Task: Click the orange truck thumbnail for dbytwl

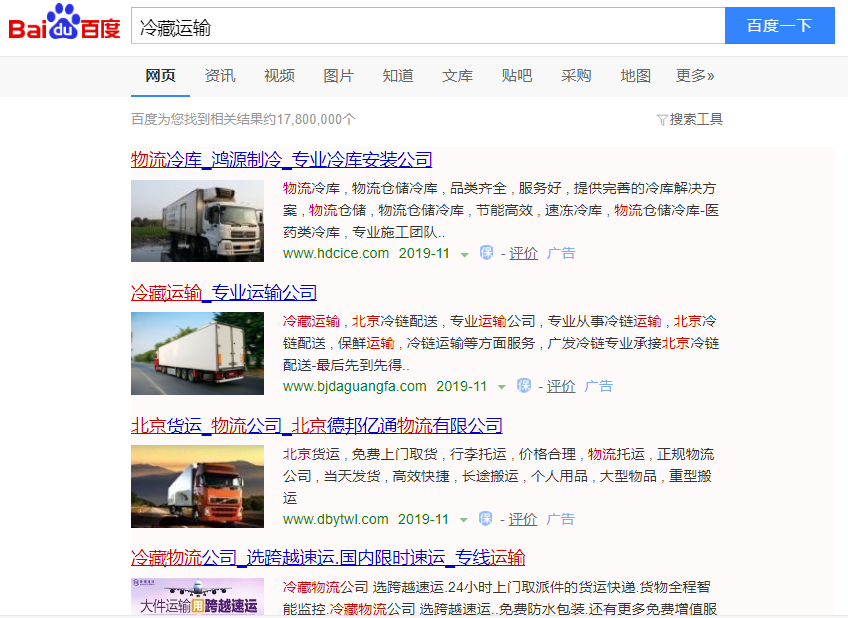Action: pyautogui.click(x=197, y=486)
